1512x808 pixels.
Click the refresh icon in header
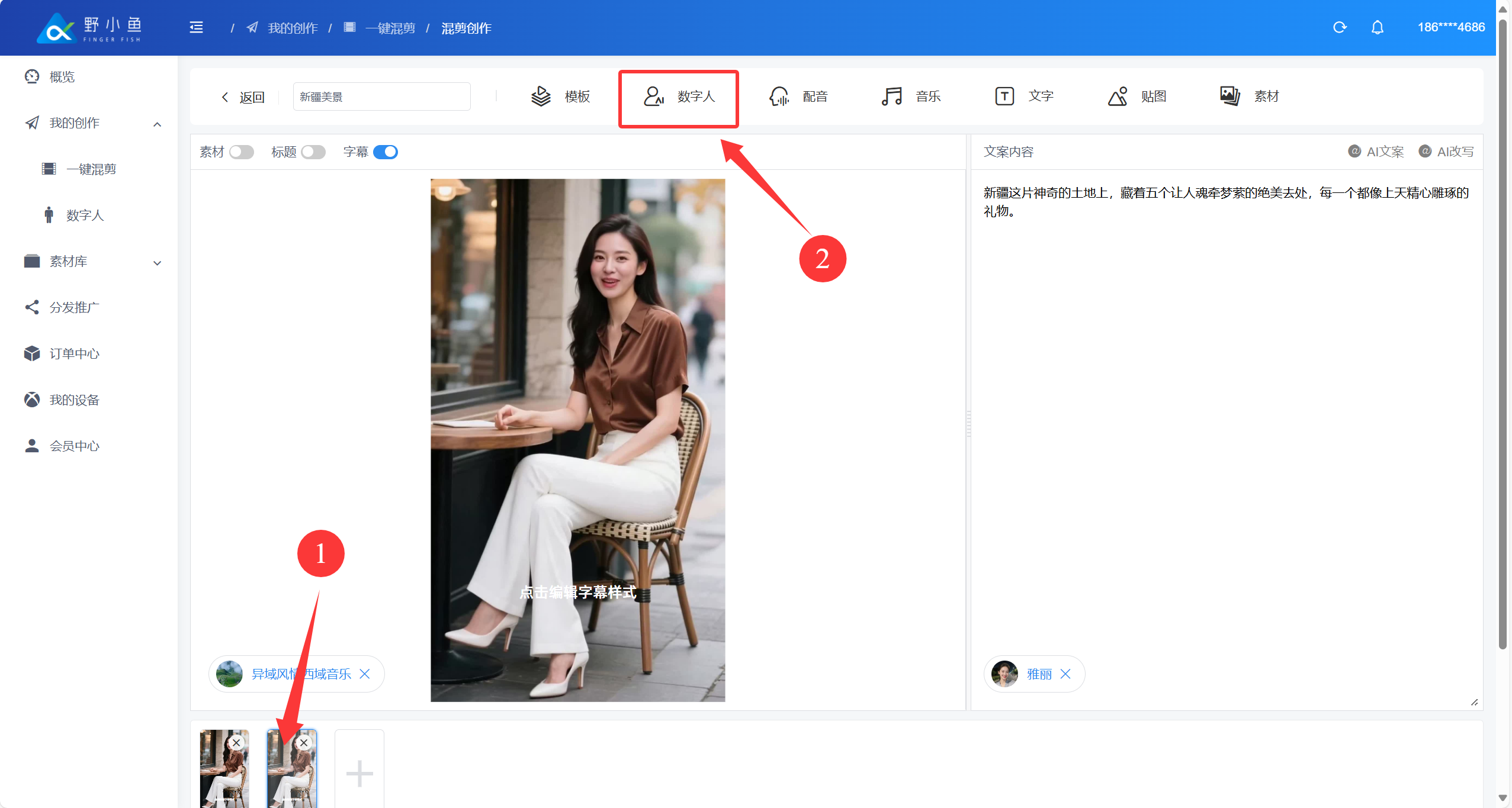pos(1339,28)
